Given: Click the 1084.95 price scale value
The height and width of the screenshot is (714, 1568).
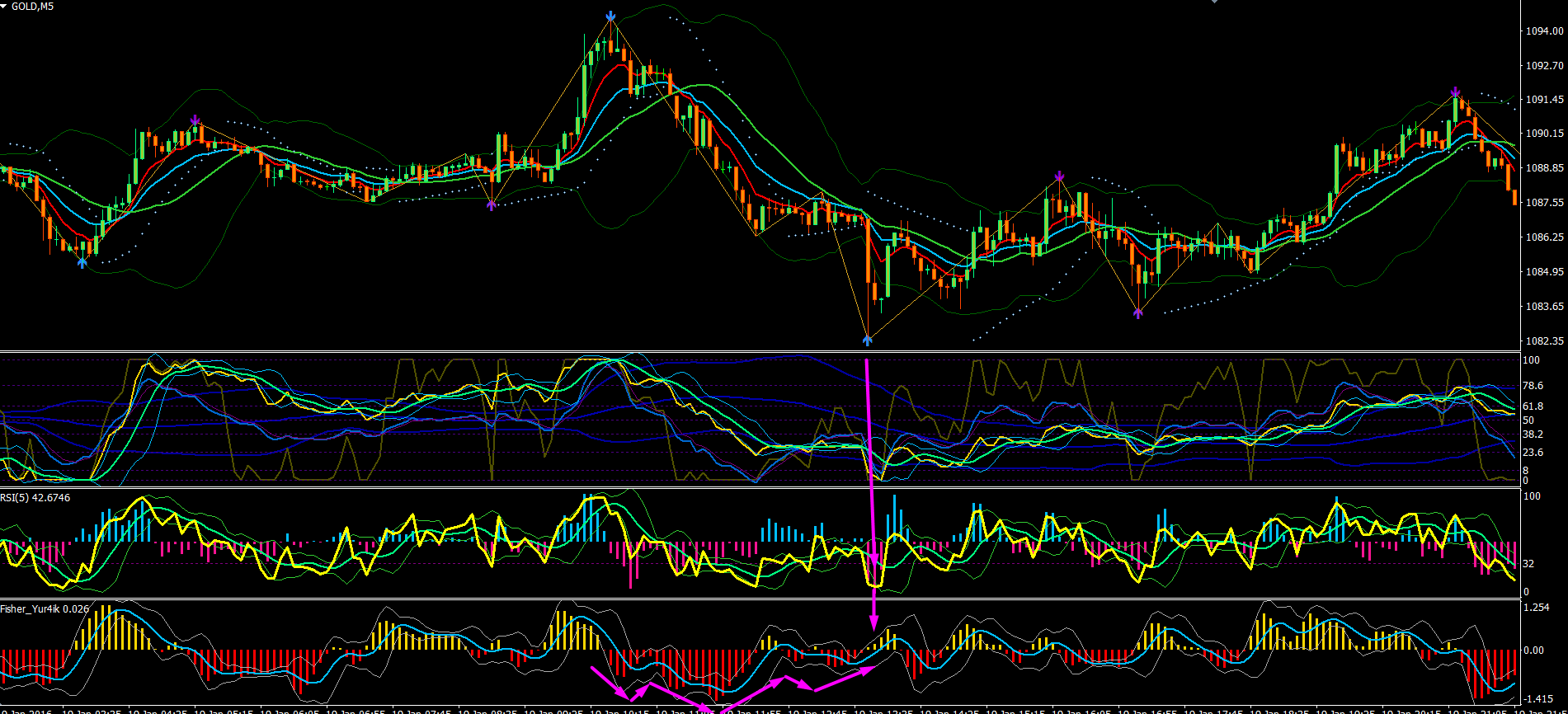Looking at the screenshot, I should coord(1544,272).
